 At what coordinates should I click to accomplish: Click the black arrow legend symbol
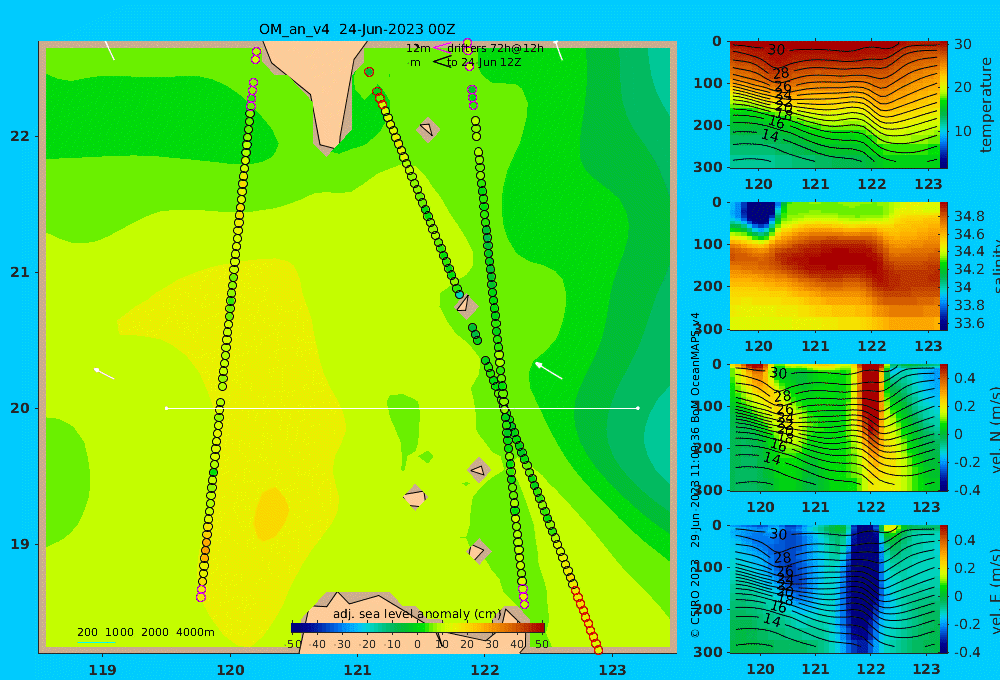442,62
